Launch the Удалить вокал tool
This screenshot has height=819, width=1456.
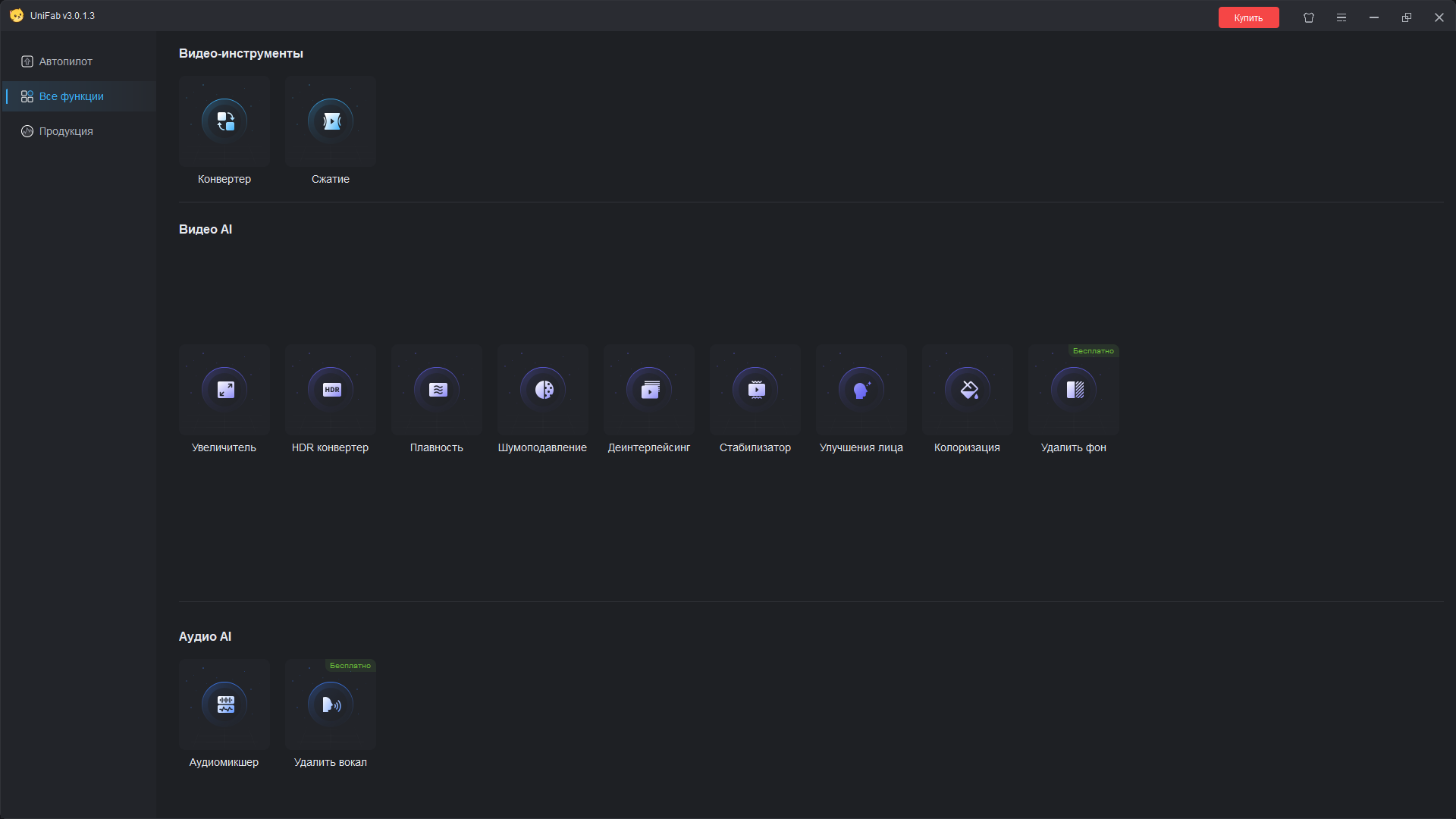331,704
